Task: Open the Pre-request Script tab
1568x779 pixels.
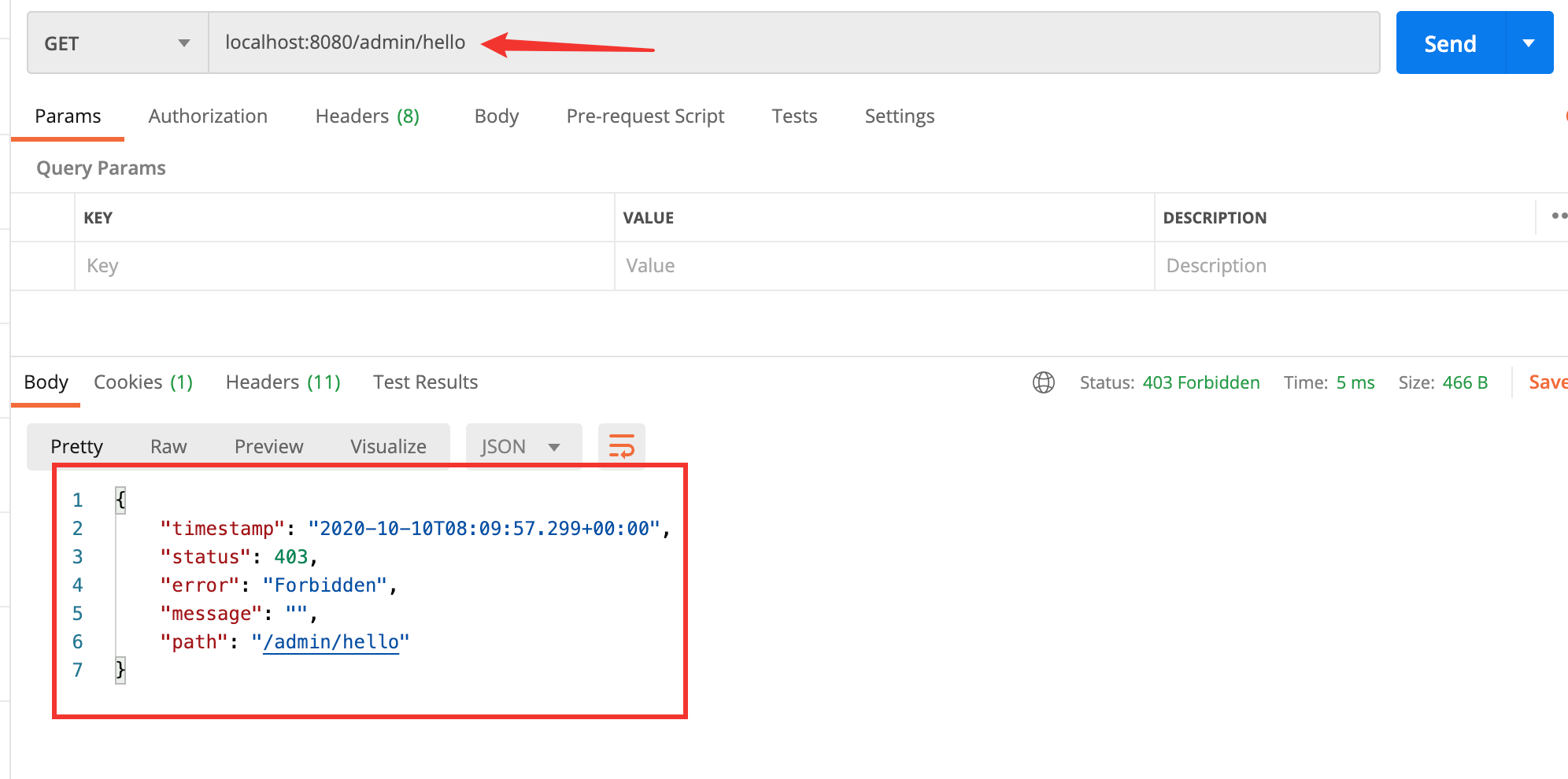Action: pyautogui.click(x=645, y=116)
